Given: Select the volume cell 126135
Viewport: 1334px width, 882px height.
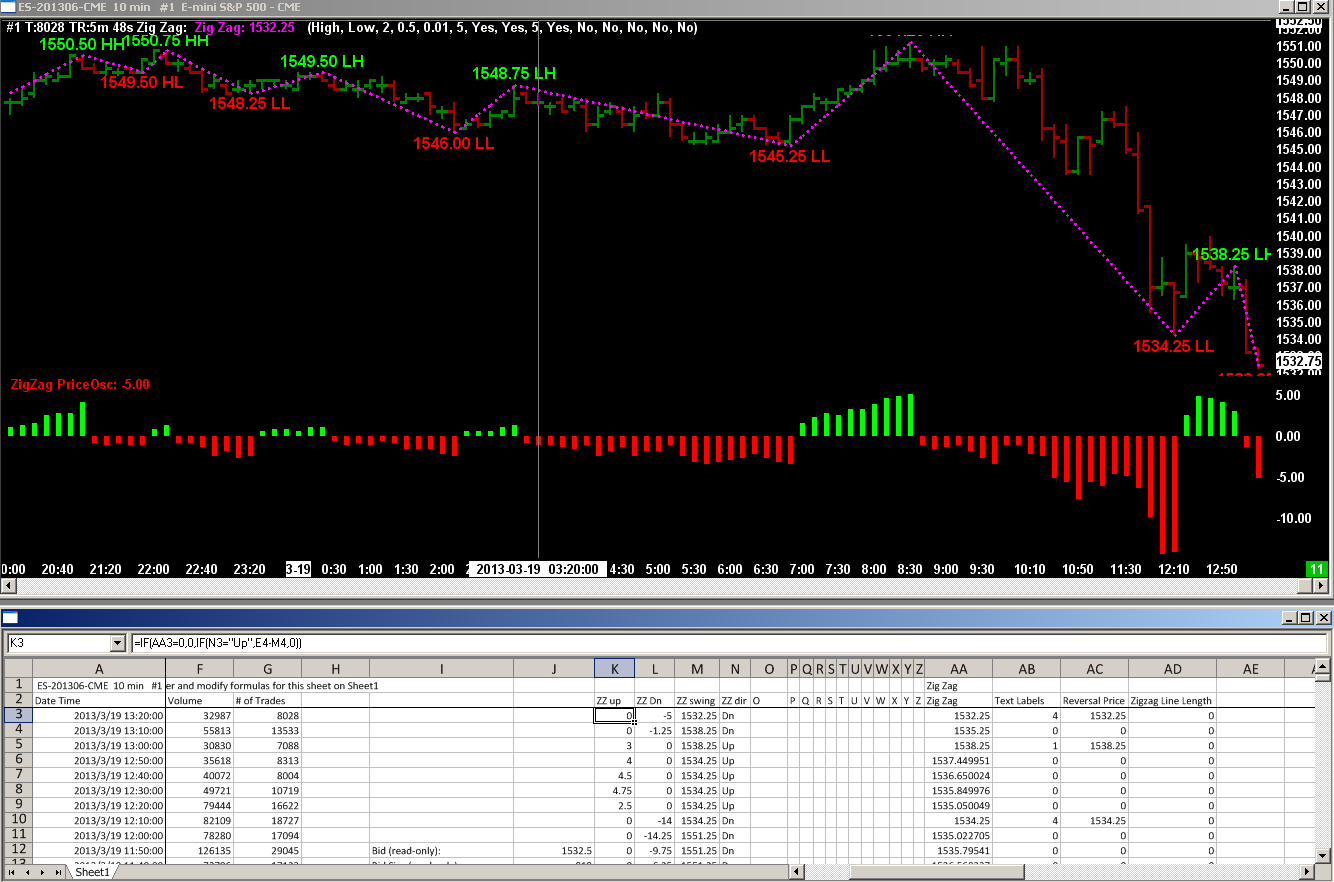Looking at the screenshot, I should click(200, 851).
